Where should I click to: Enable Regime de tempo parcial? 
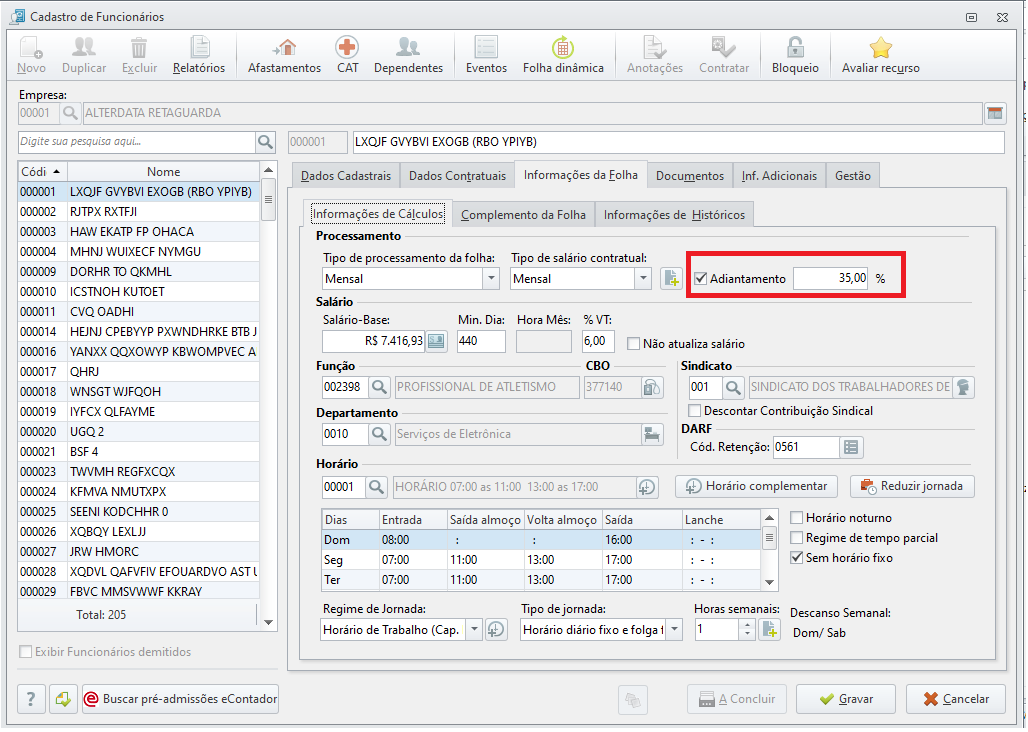tap(797, 538)
